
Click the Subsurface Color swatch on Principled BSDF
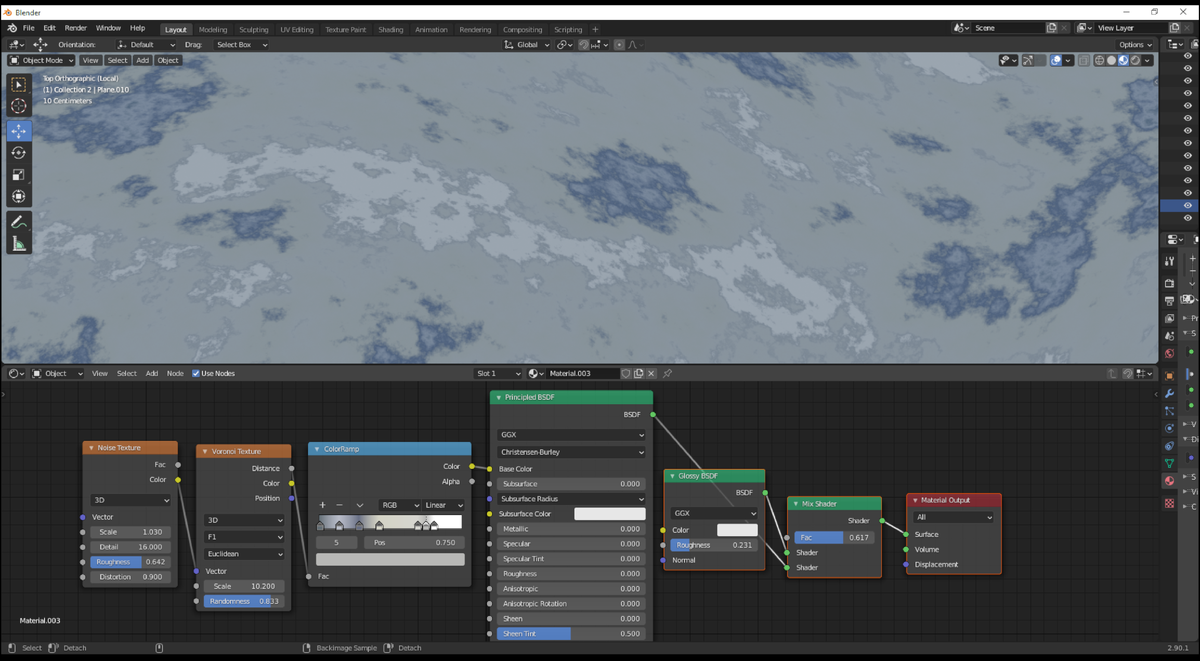point(610,513)
